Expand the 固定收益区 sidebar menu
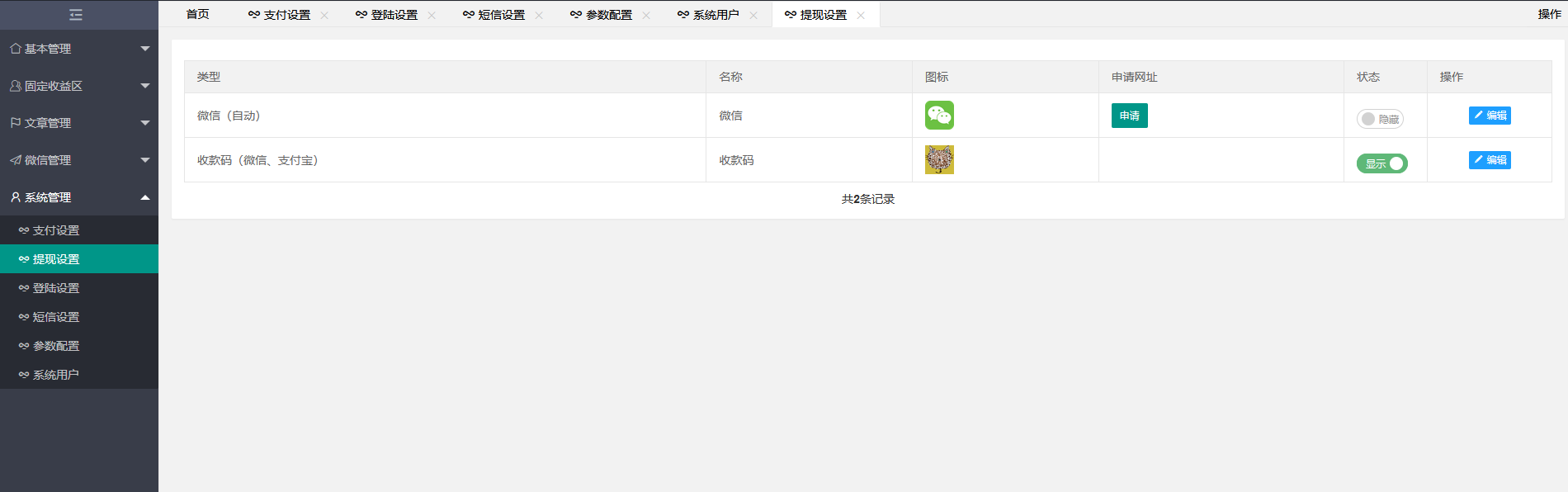This screenshot has height=492, width=1568. (x=79, y=86)
